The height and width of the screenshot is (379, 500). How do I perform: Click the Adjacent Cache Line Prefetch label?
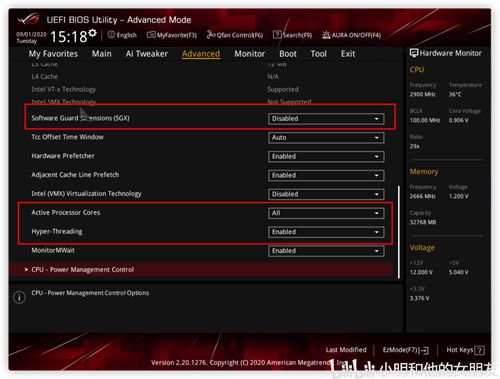pos(75,175)
